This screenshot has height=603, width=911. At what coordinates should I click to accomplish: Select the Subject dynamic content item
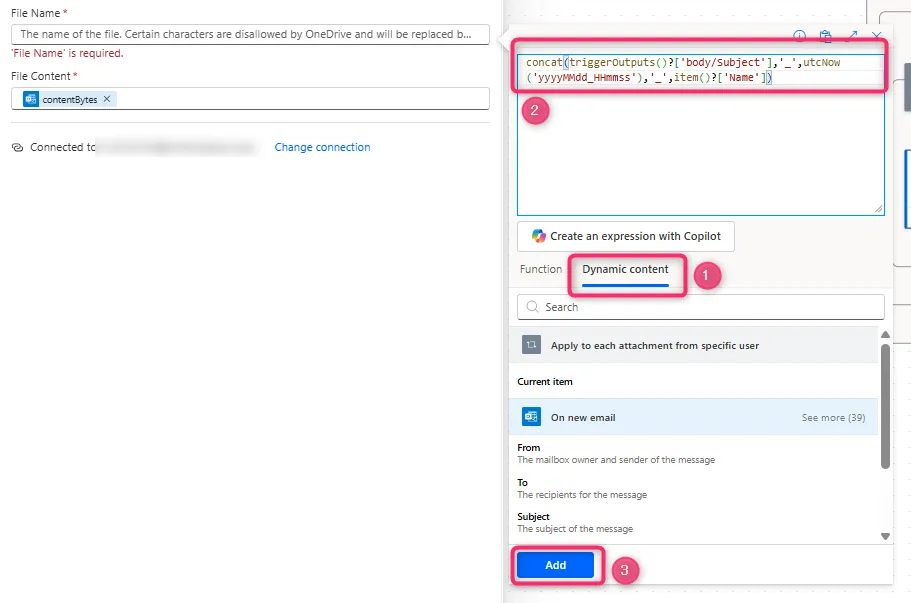coord(534,517)
